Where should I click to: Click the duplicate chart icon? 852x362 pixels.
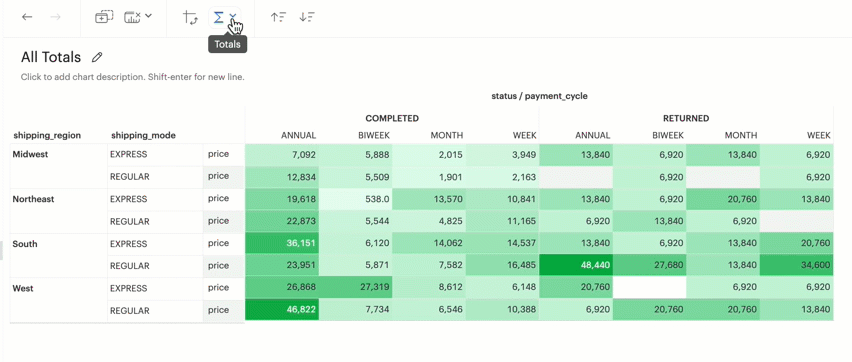click(x=104, y=17)
